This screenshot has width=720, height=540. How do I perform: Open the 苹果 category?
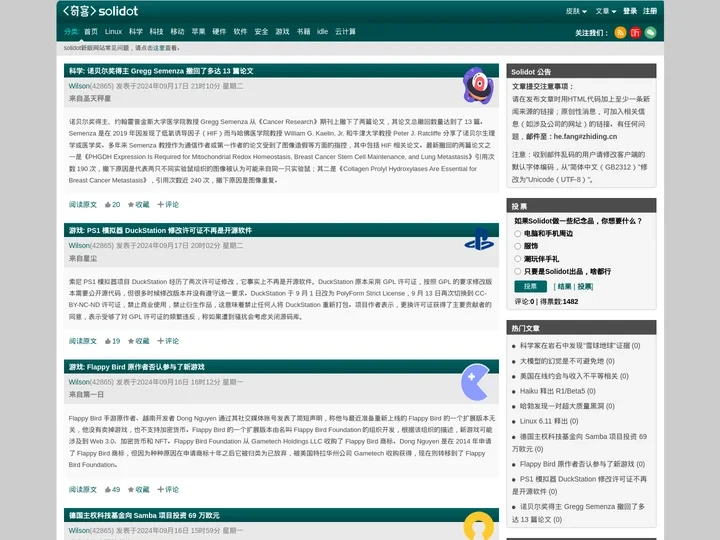pos(198,32)
